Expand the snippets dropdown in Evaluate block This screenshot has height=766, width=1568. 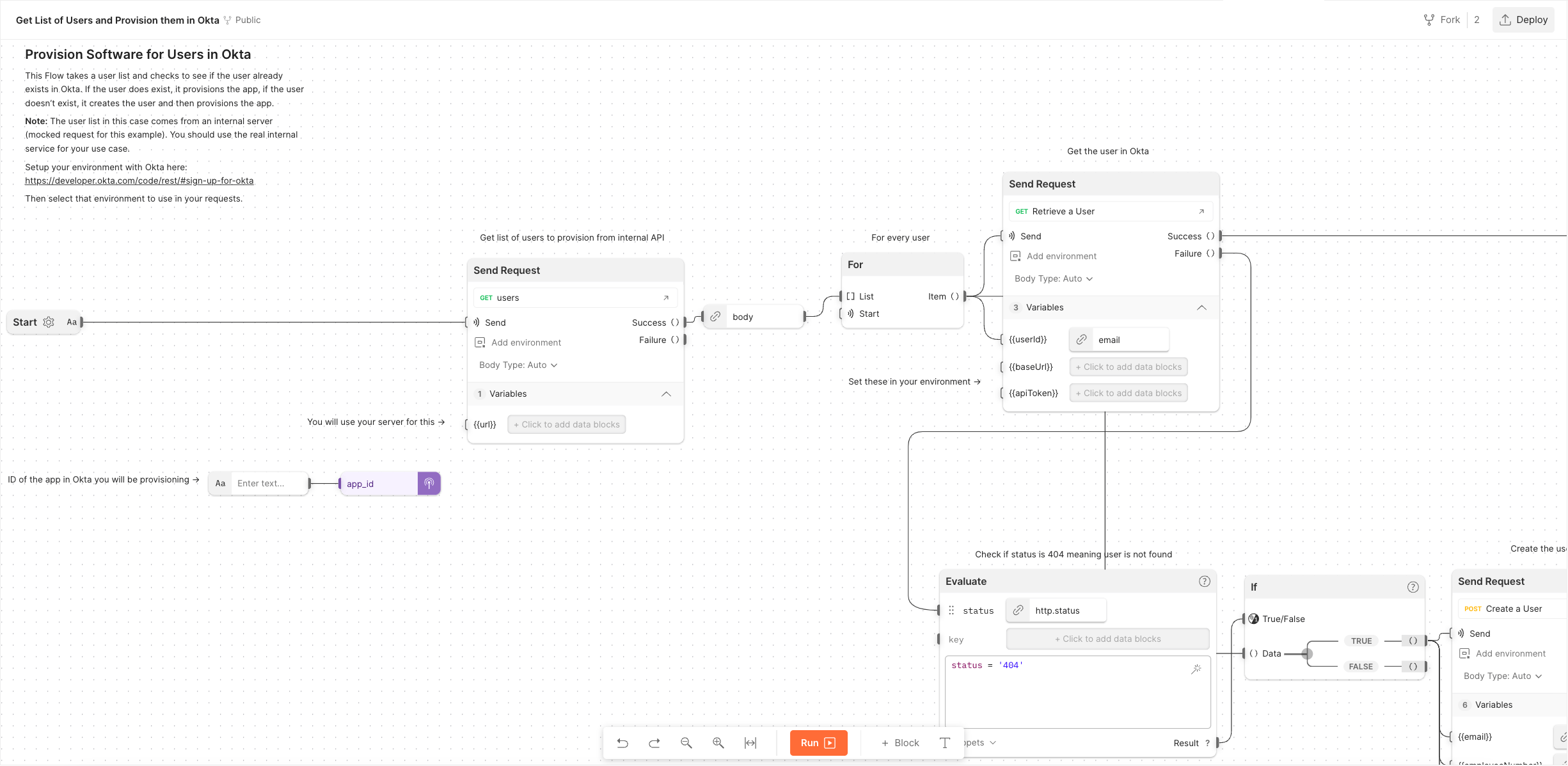tap(979, 743)
